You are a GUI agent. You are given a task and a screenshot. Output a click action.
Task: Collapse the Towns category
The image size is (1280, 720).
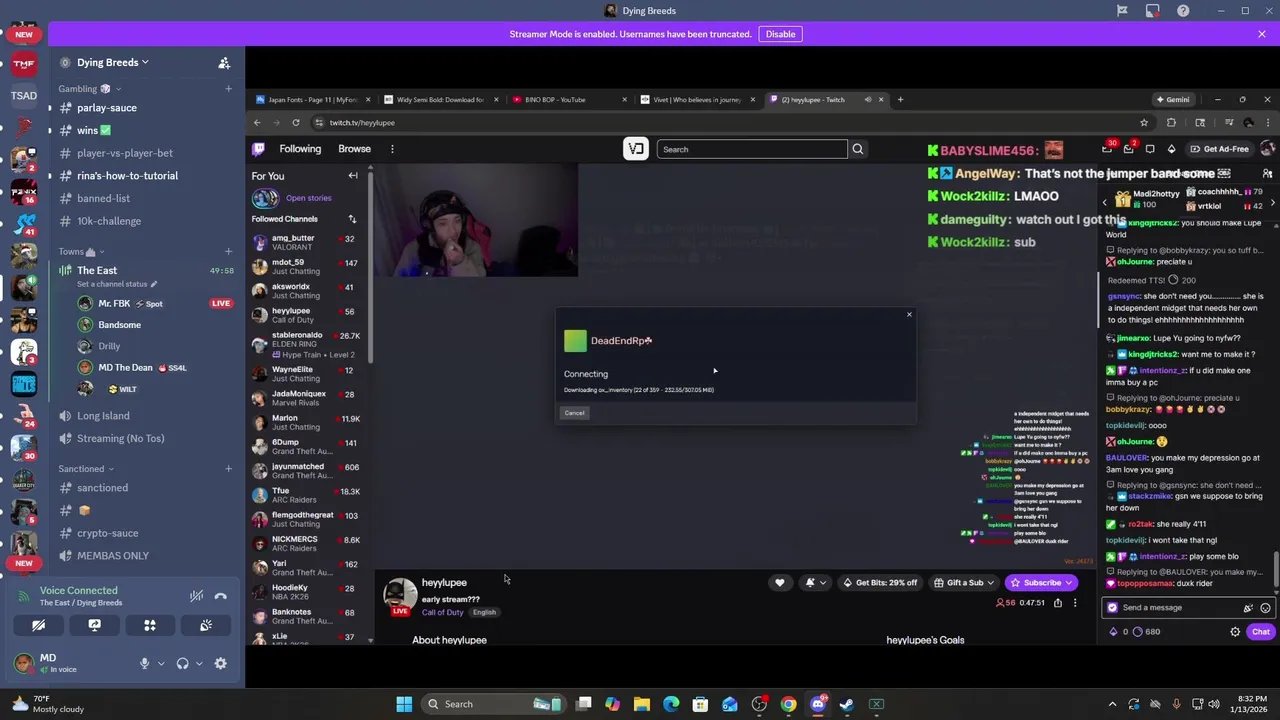(81, 252)
